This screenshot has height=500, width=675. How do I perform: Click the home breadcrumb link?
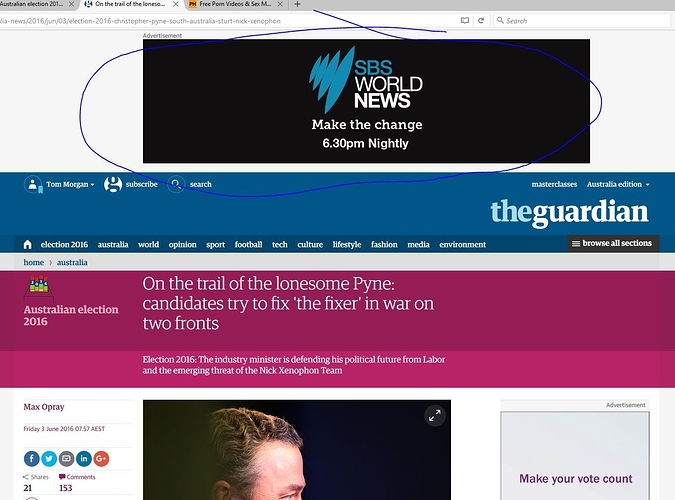point(34,262)
